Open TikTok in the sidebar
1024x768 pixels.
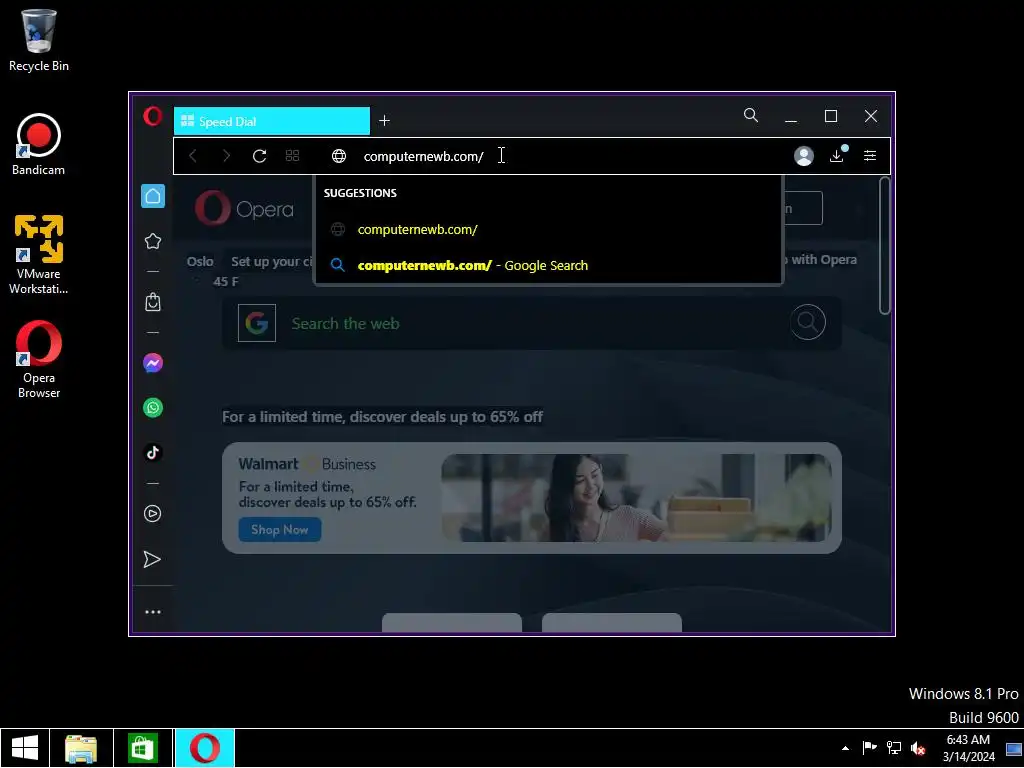153,453
